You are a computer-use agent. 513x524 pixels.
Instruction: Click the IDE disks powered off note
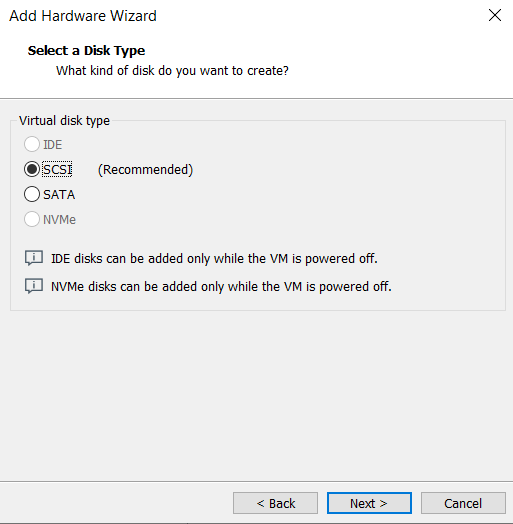pyautogui.click(x=214, y=259)
